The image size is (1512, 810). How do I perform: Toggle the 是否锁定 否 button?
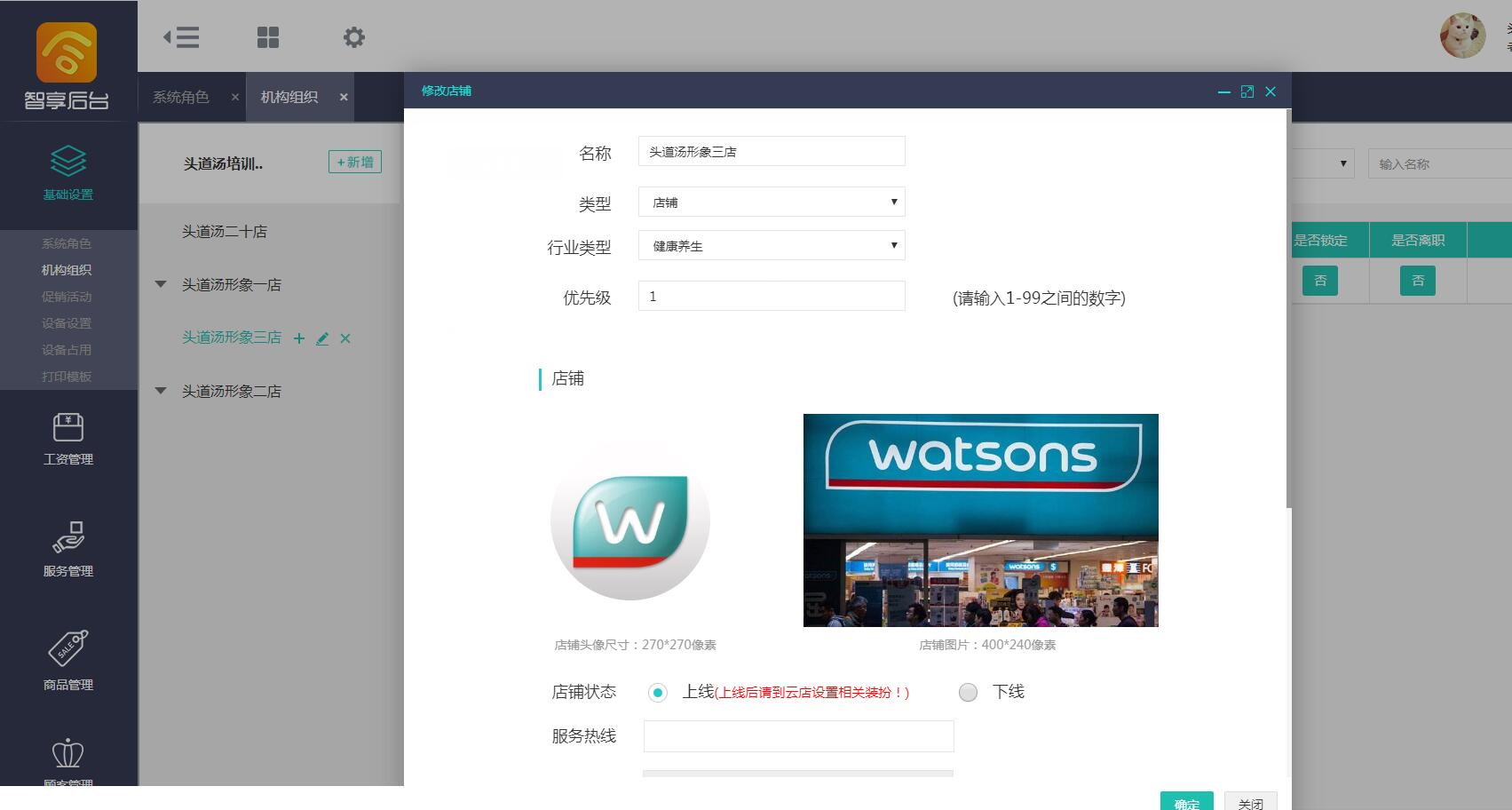pyautogui.click(x=1320, y=281)
